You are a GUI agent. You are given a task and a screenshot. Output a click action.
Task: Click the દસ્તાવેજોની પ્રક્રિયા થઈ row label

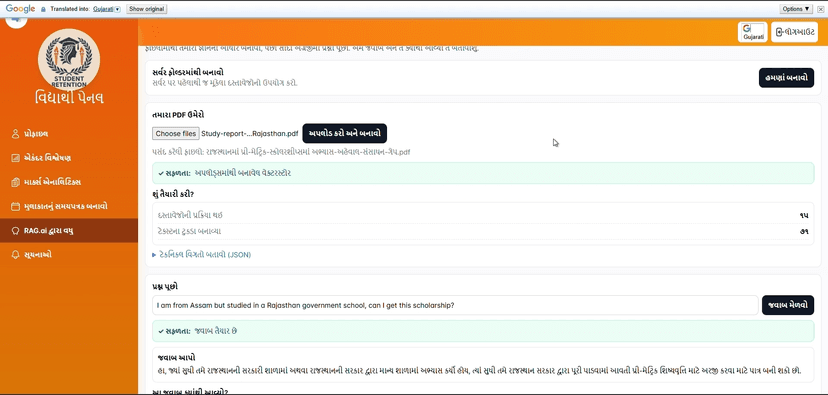click(x=190, y=215)
